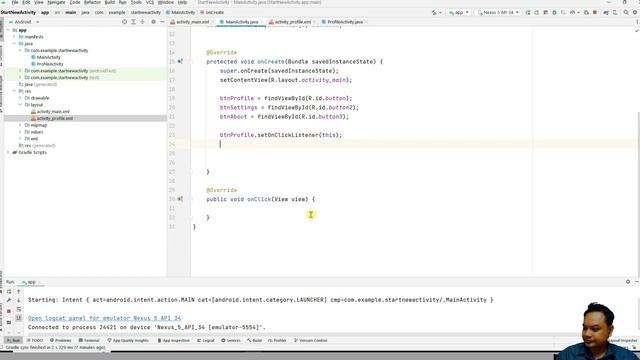
Task: Open the Refactor menu
Action: [92, 2]
